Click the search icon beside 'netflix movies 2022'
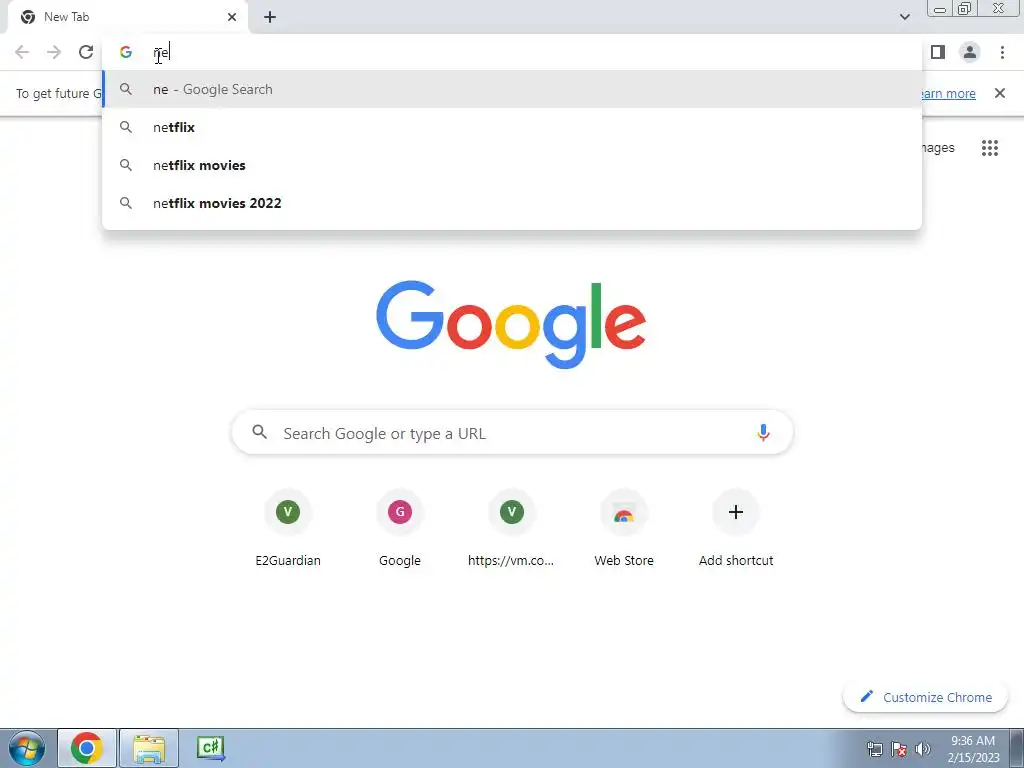Screen dimensions: 1024x768 coord(126,203)
